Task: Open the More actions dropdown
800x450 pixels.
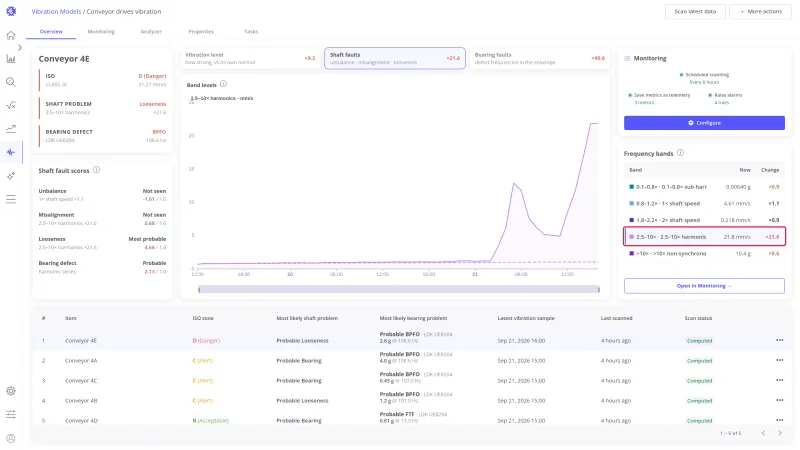Action: click(x=760, y=11)
